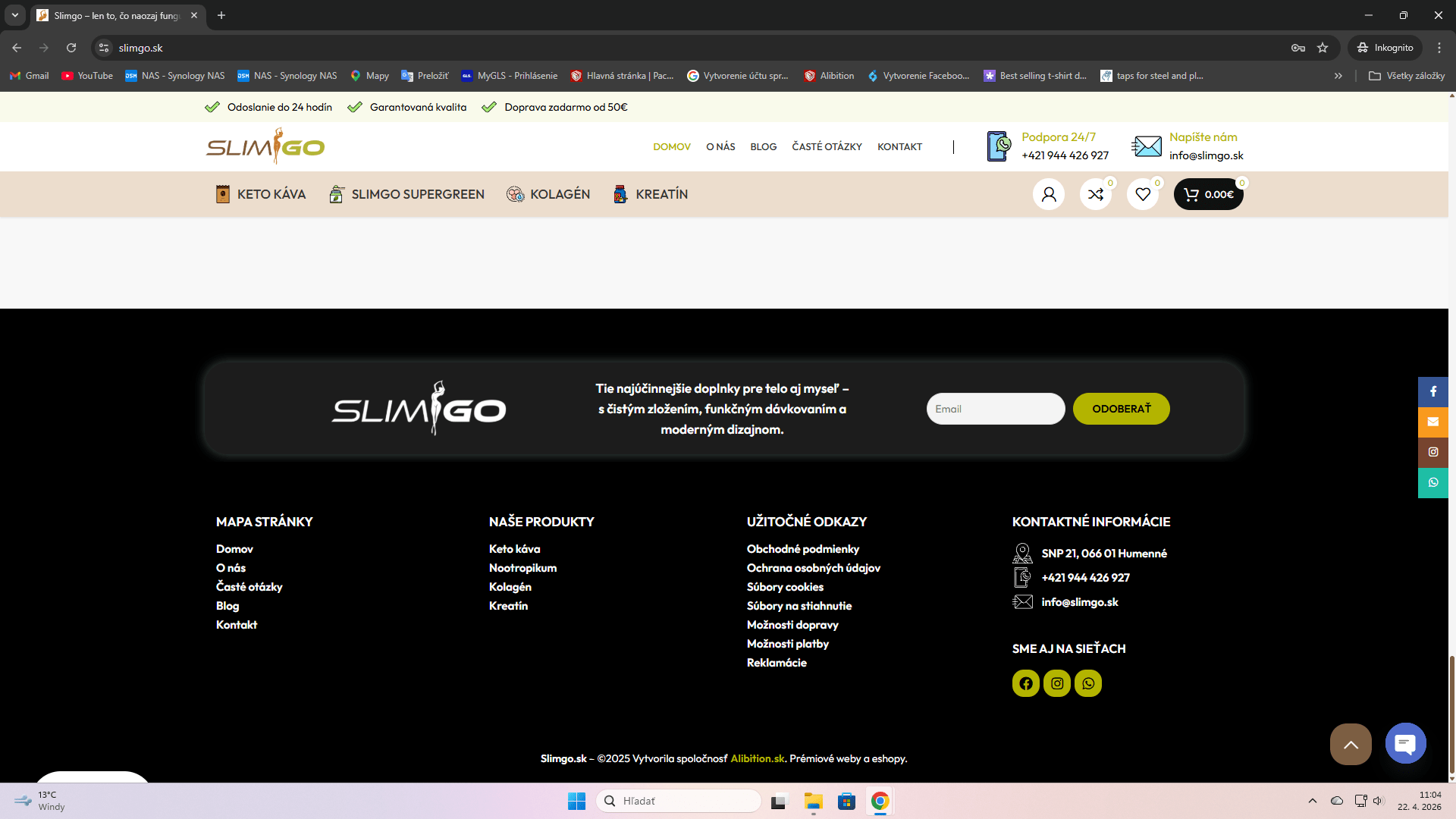The image size is (1456, 819).
Task: Click the orange email icon in the side strip
Action: coord(1432,422)
